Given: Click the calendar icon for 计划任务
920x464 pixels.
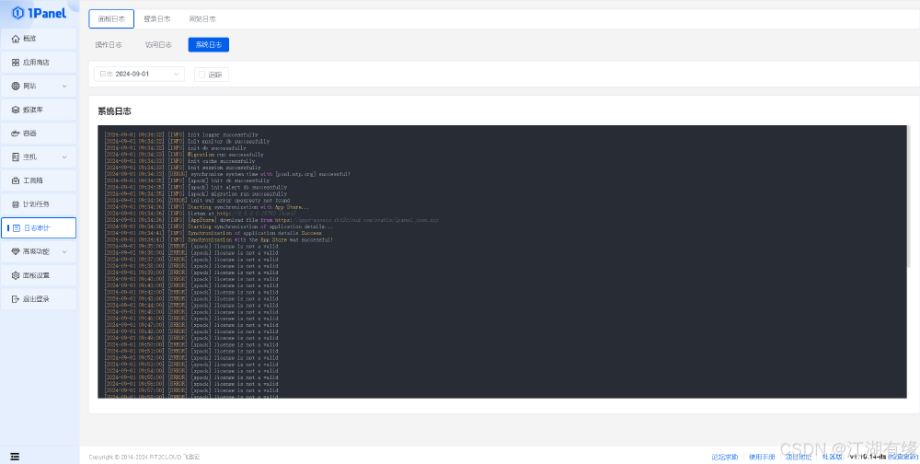Looking at the screenshot, I should [16, 204].
